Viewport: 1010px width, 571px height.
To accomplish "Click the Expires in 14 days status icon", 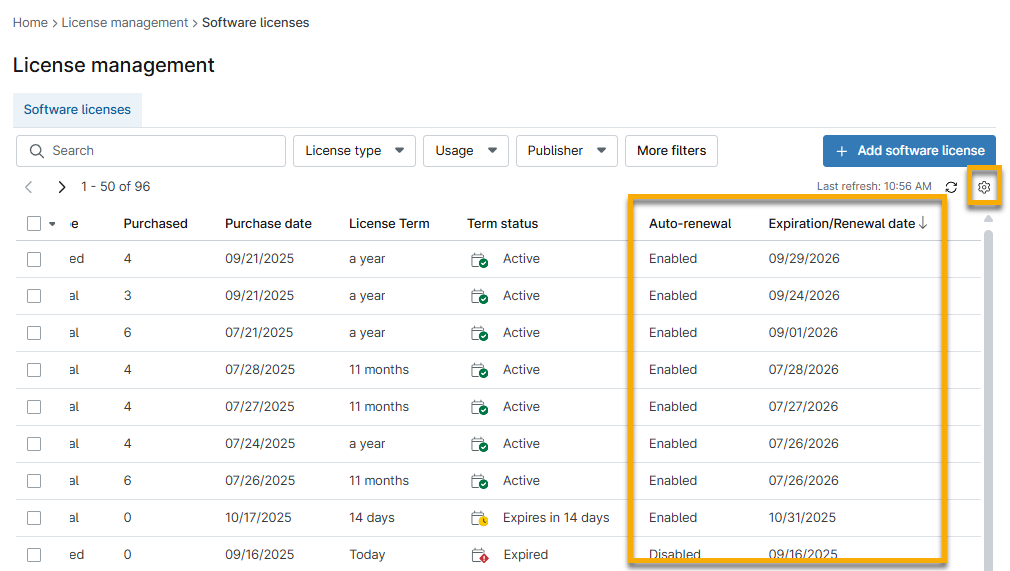I will (x=479, y=518).
